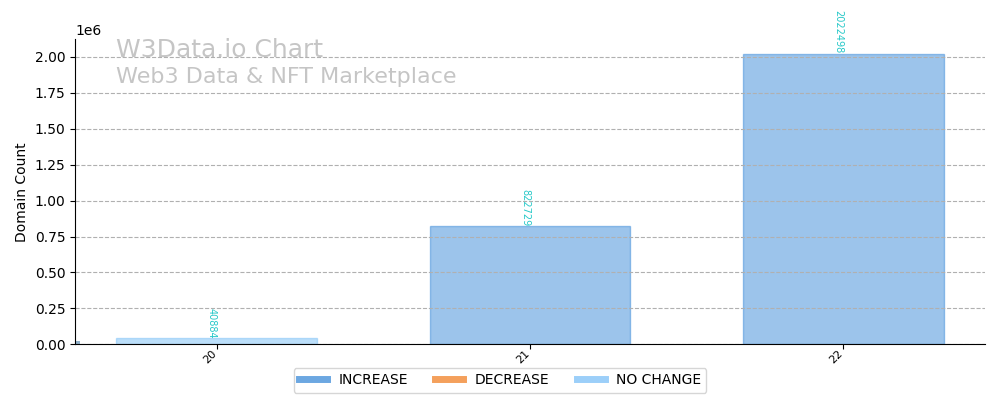1000x400 pixels.
Task: Click the W3Data.io Chart title
Action: tap(219, 50)
